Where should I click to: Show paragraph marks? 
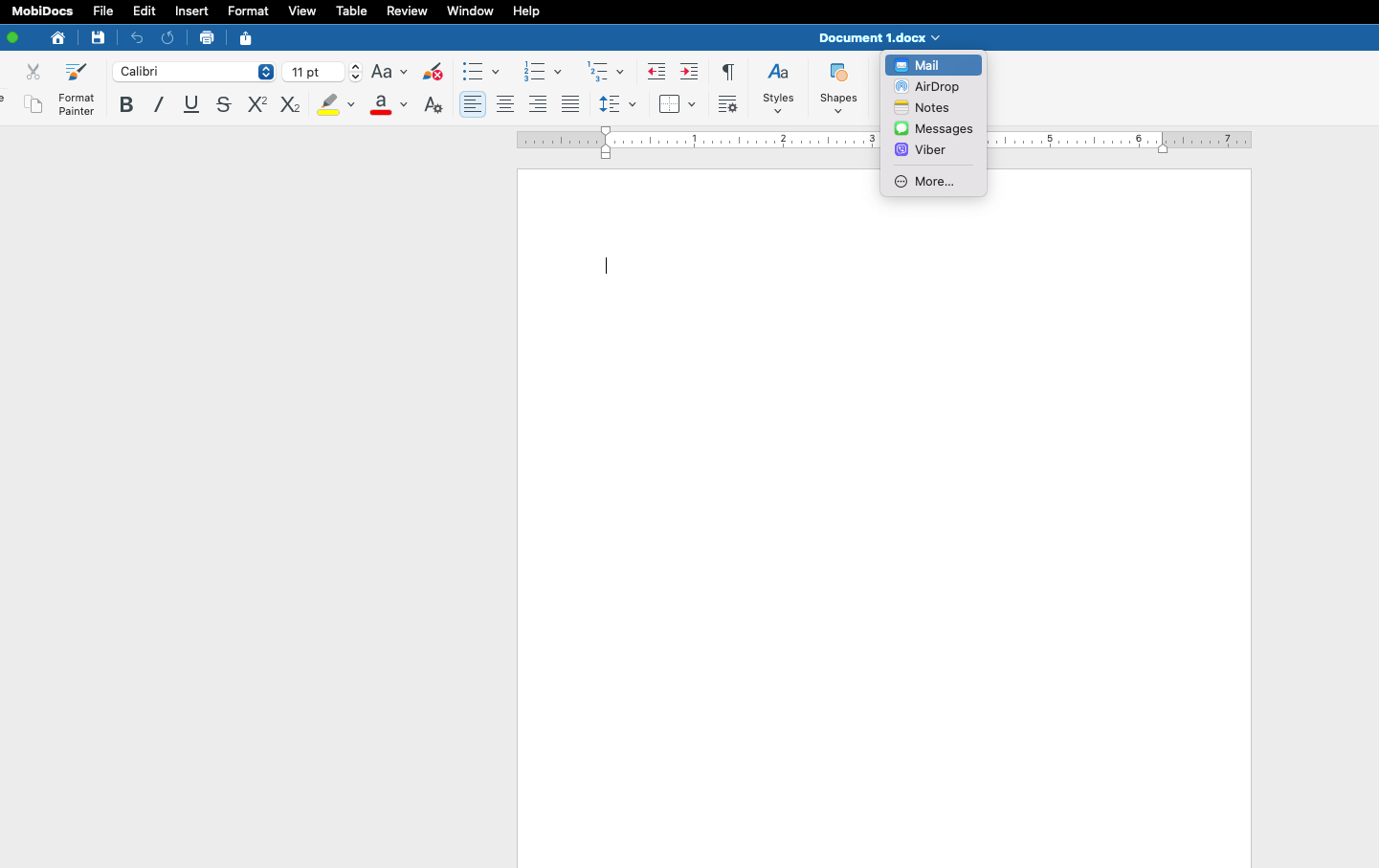[727, 71]
